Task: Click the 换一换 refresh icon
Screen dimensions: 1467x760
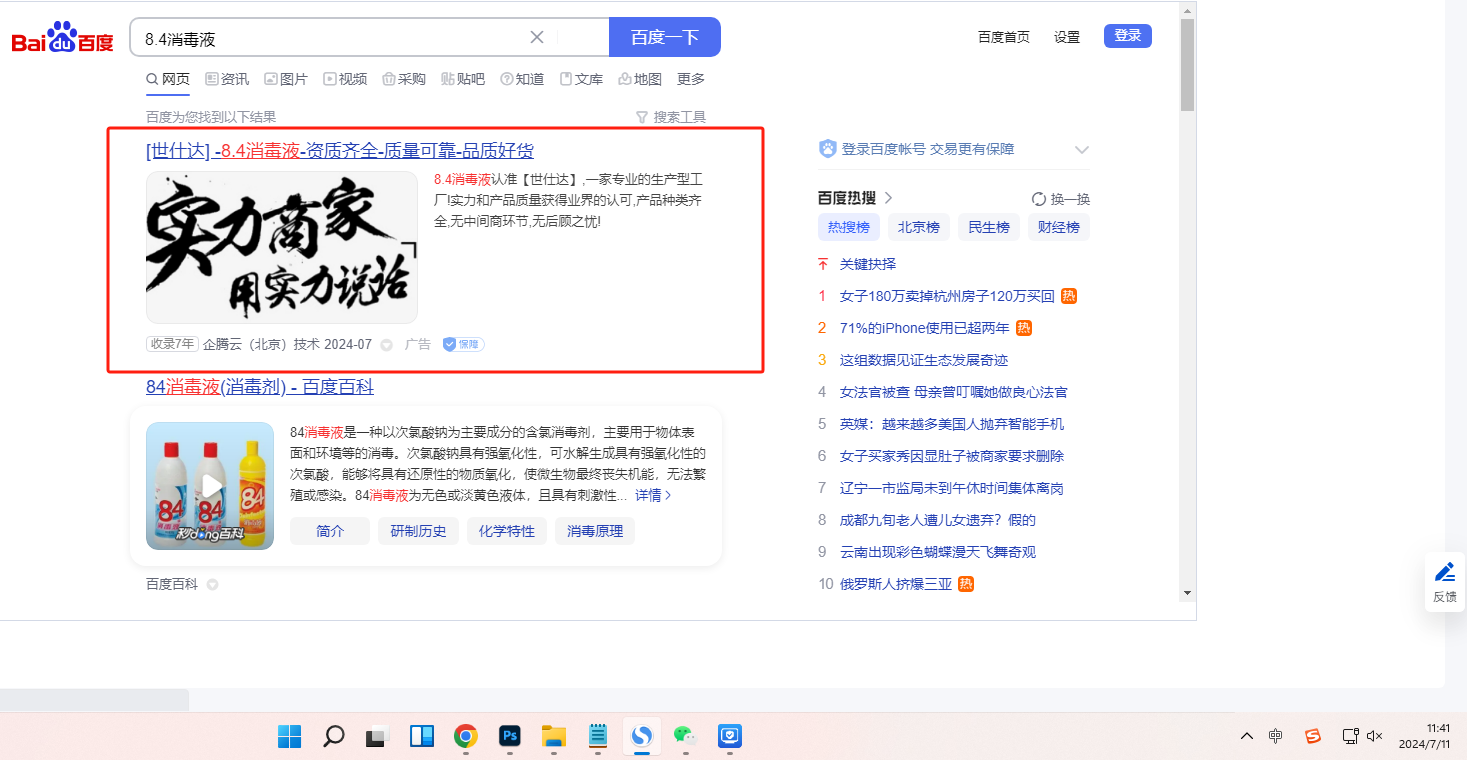Action: point(1039,199)
